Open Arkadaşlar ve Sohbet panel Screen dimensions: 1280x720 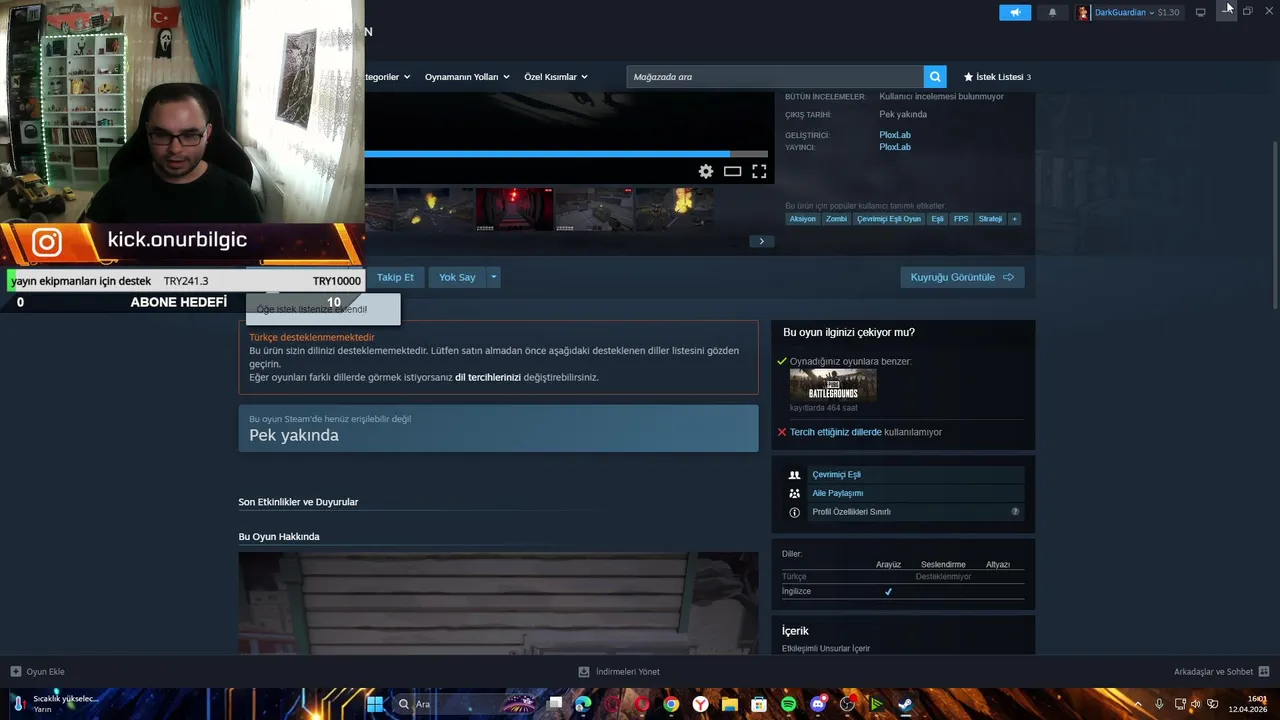[1221, 672]
